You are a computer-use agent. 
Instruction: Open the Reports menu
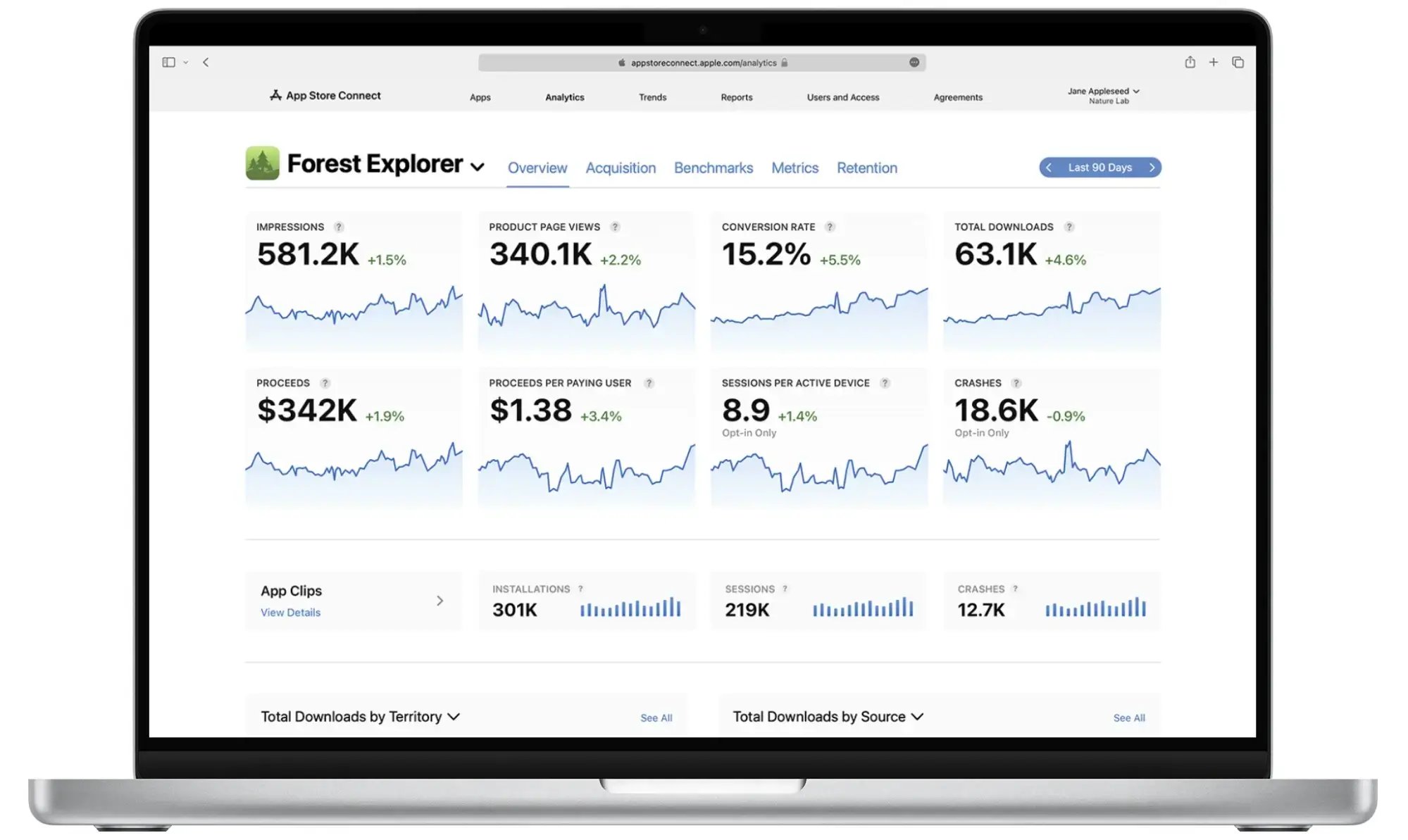(736, 97)
